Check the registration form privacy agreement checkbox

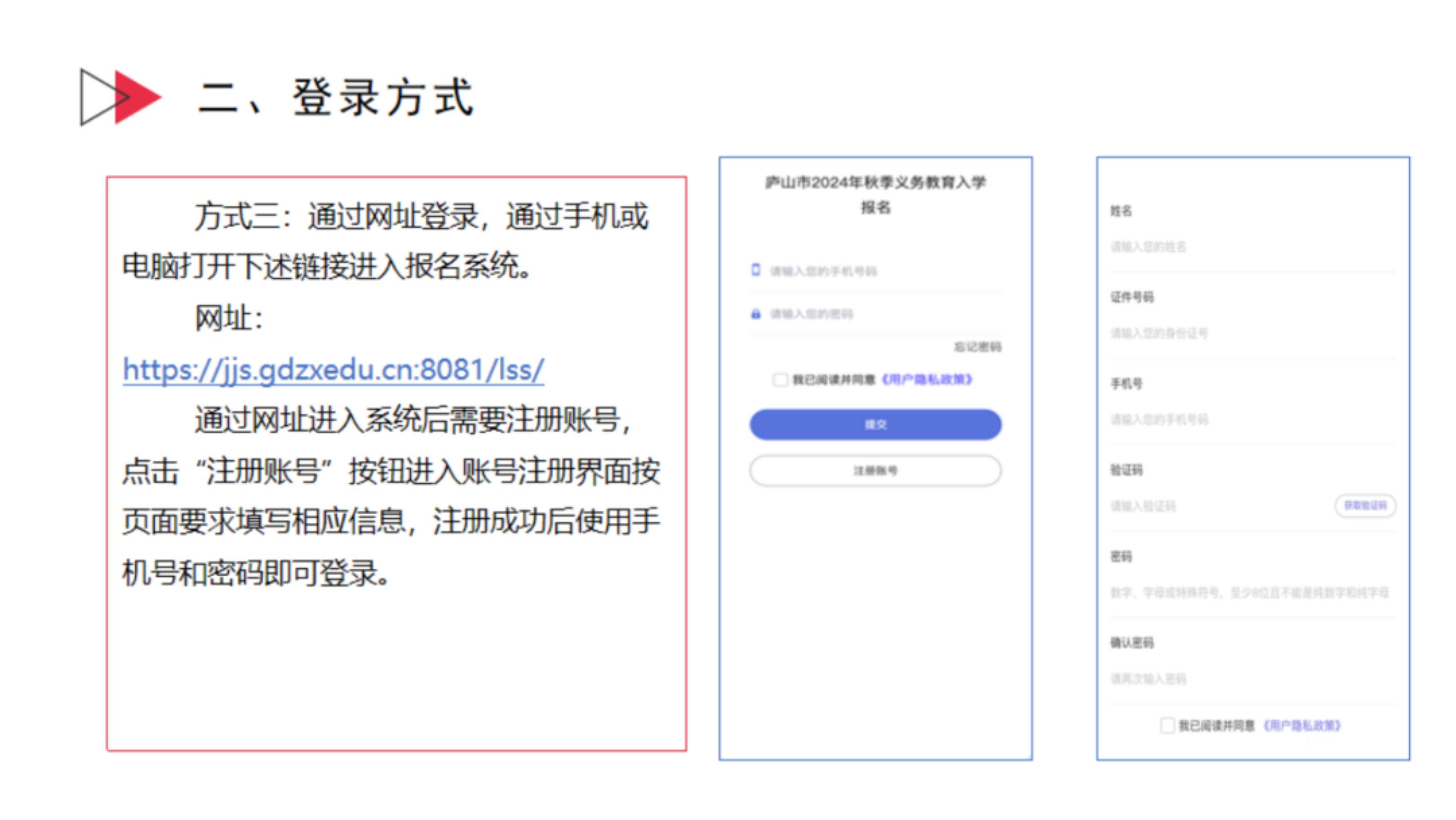click(1167, 726)
